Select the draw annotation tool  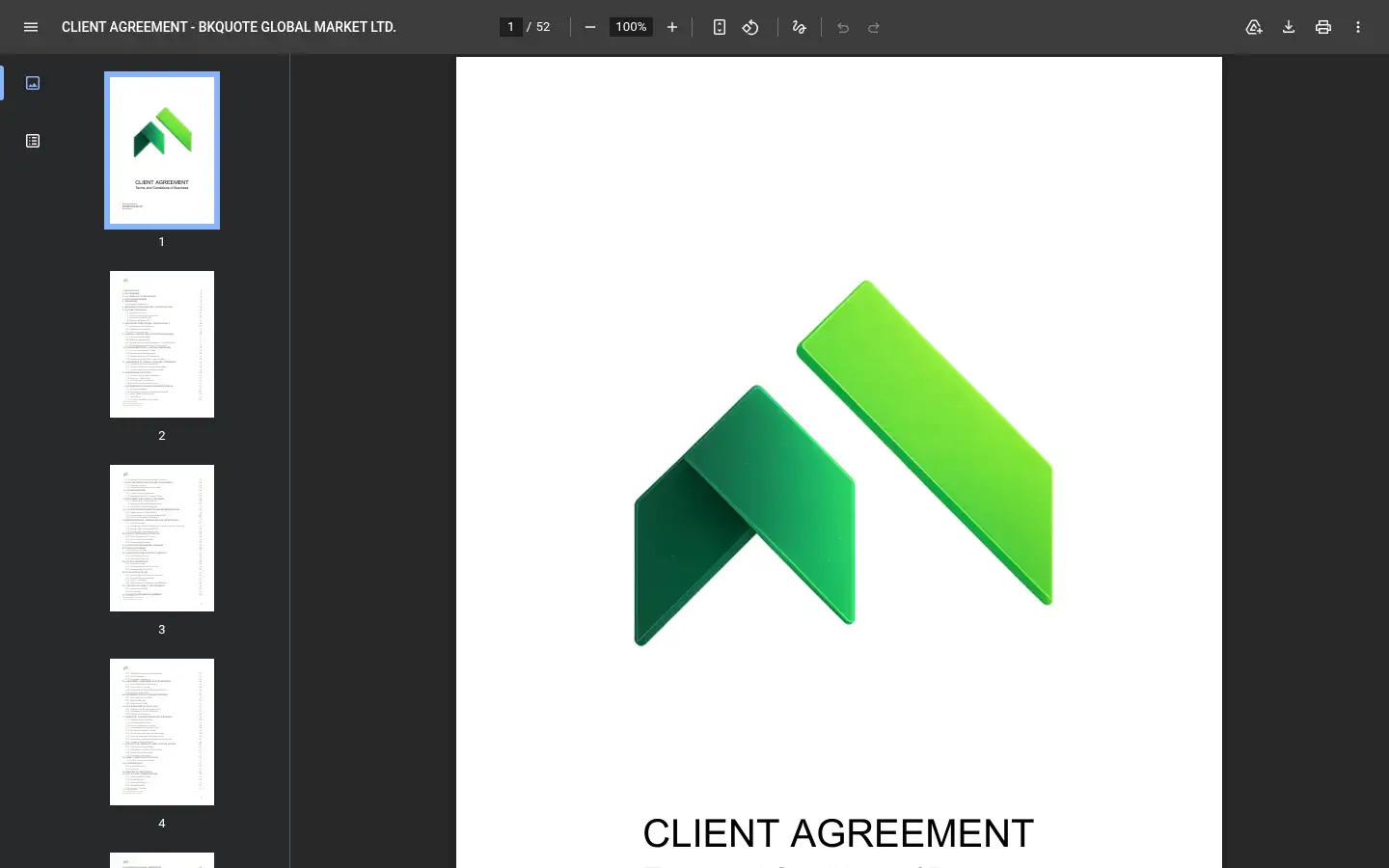pos(799,27)
